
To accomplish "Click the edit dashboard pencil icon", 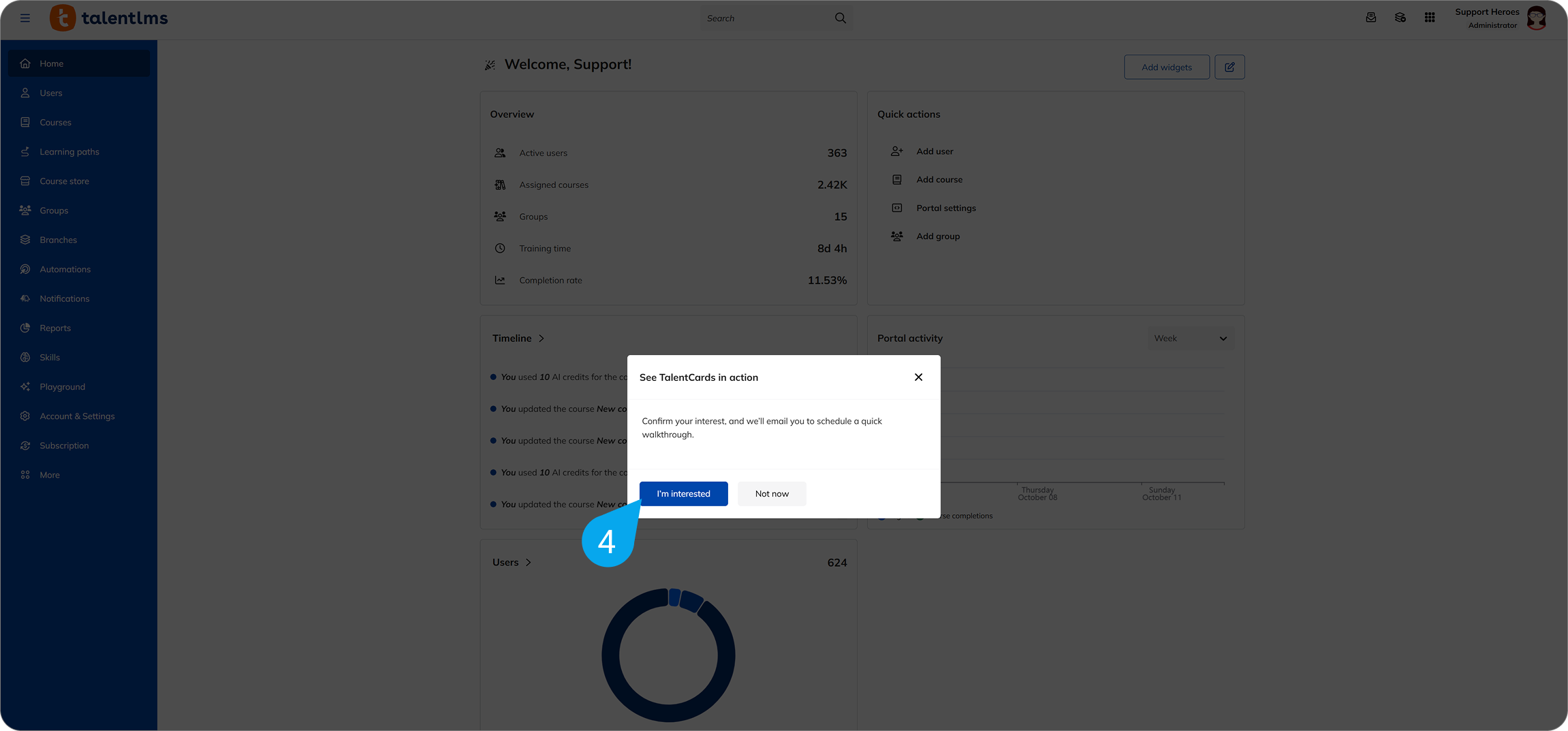I will tap(1229, 67).
